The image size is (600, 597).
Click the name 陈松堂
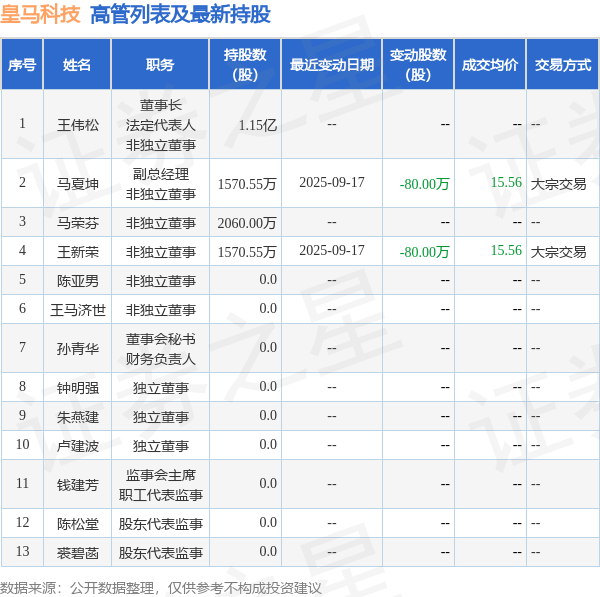coord(78,524)
